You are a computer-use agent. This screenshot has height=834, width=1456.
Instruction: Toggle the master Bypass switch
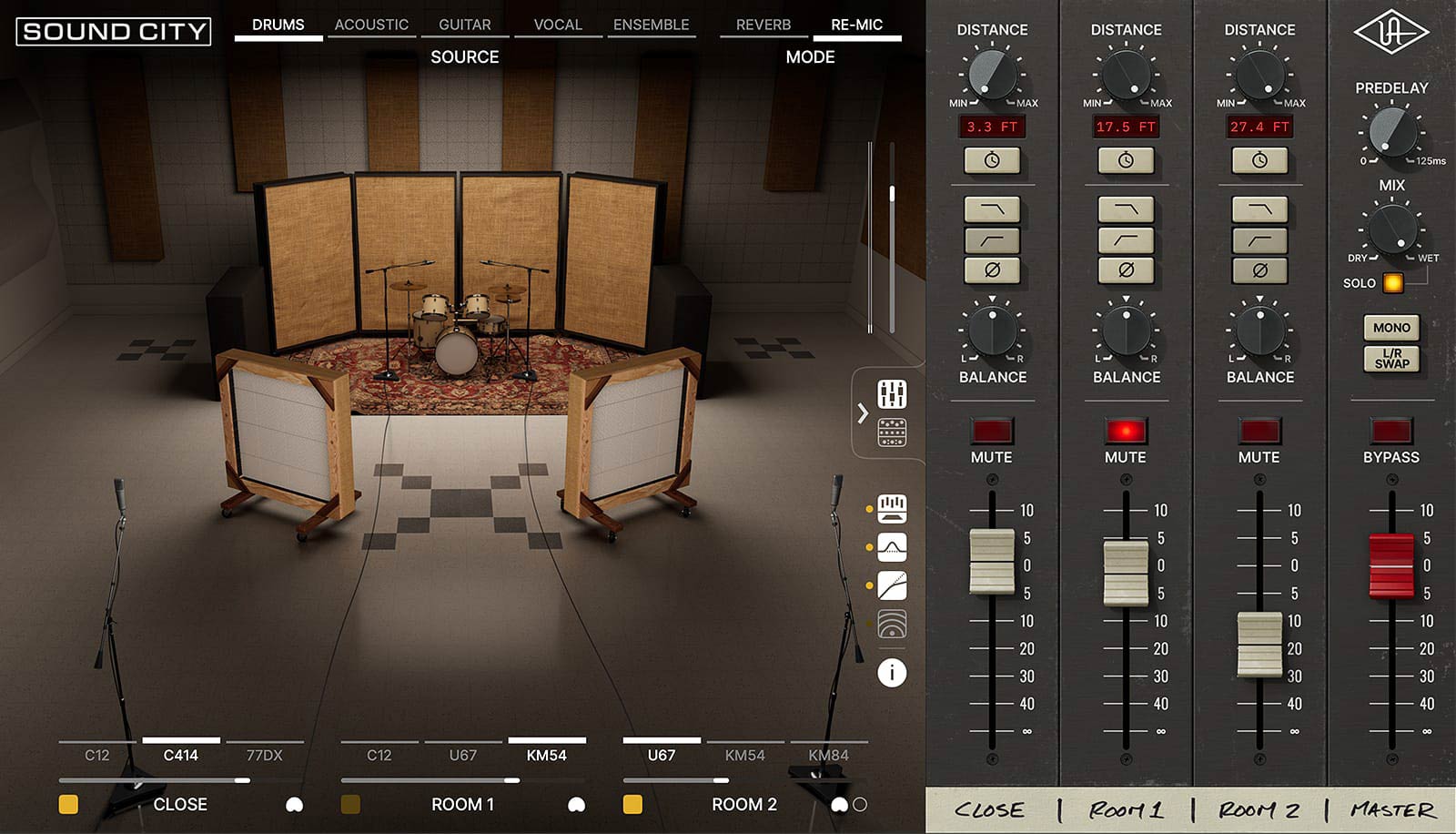(1391, 431)
